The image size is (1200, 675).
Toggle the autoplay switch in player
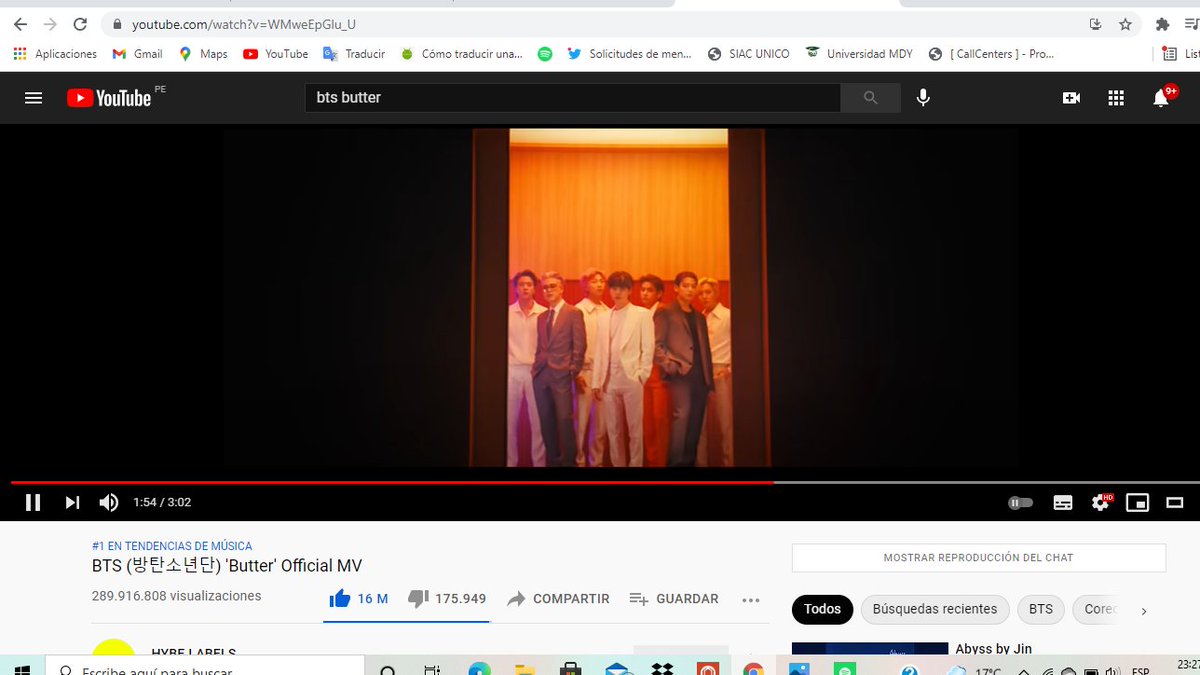coord(1020,502)
